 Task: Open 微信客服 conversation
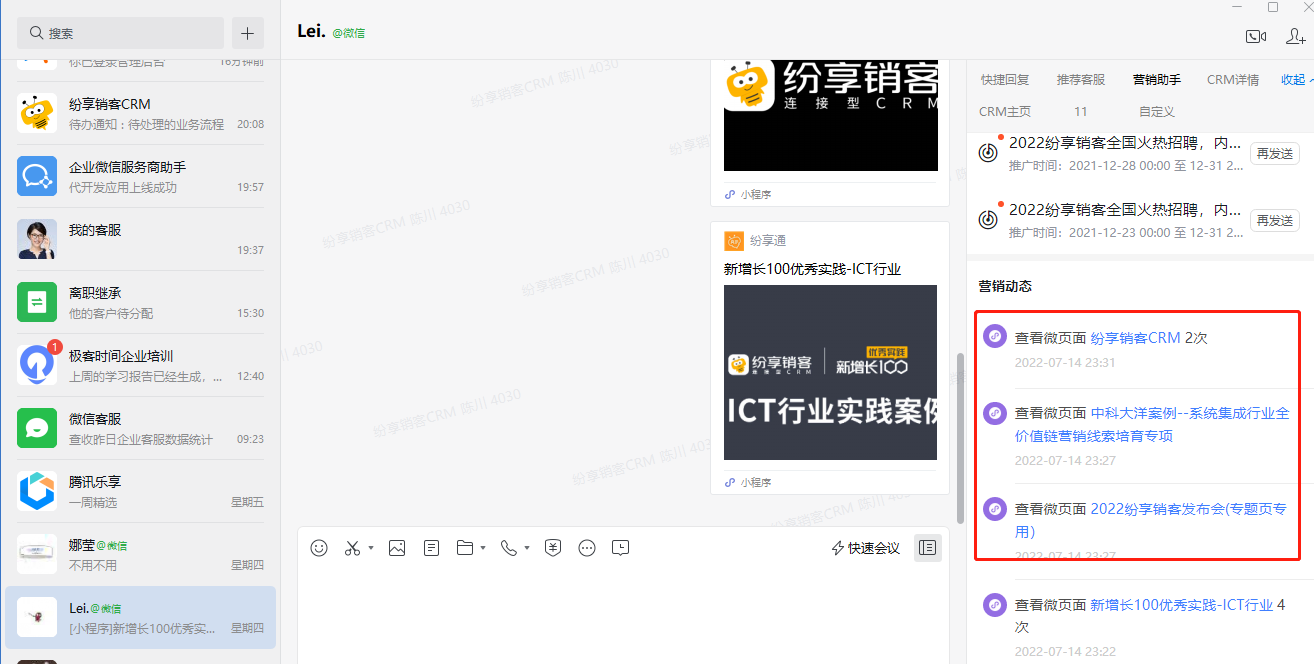[141, 428]
